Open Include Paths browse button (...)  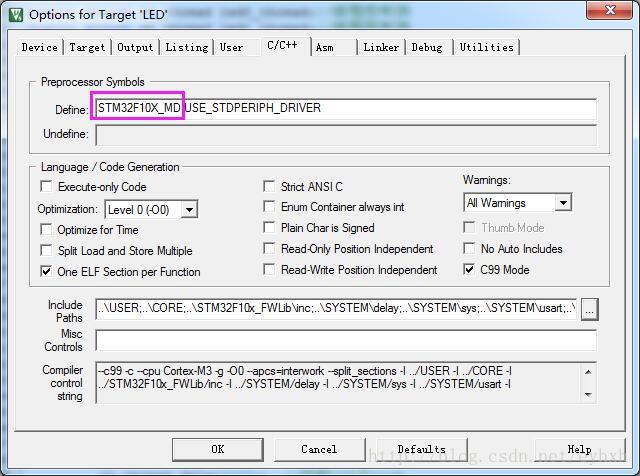coord(589,309)
